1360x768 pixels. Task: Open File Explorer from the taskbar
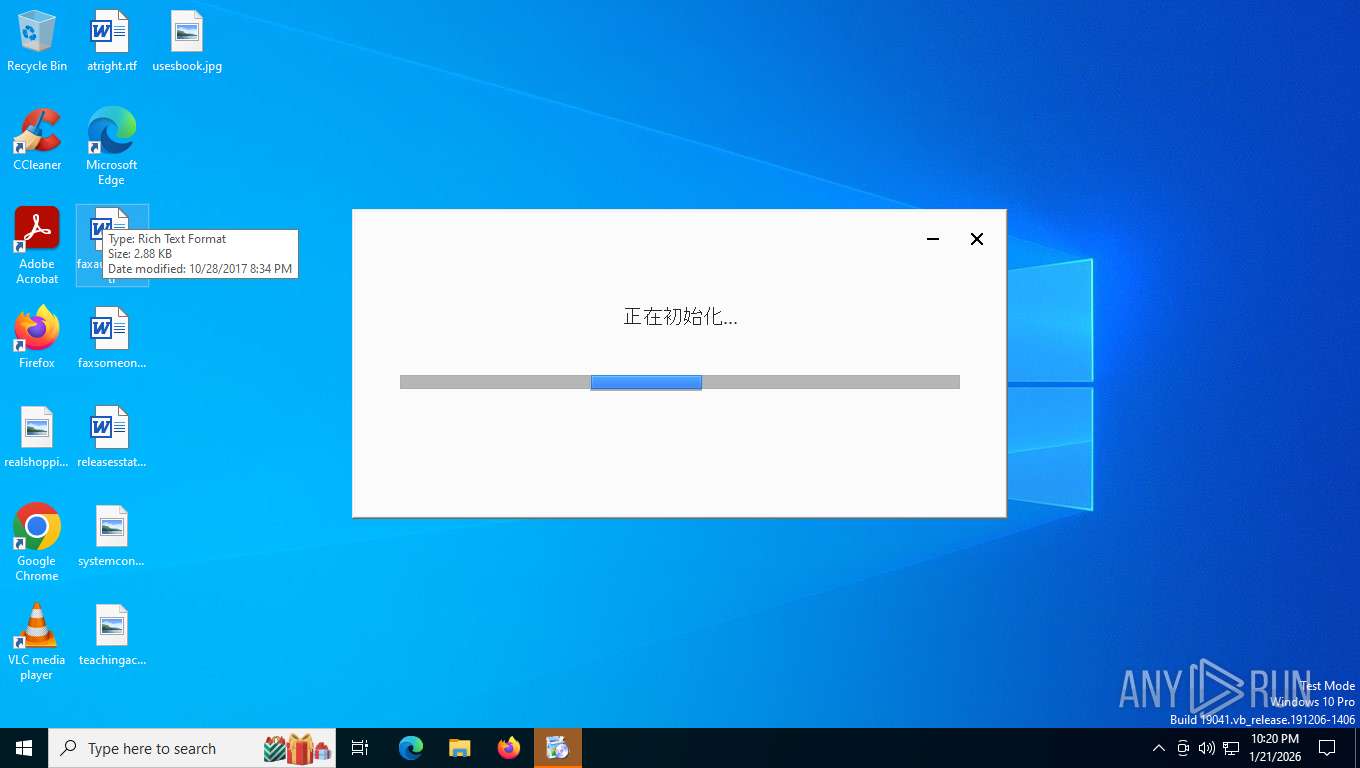[x=459, y=748]
